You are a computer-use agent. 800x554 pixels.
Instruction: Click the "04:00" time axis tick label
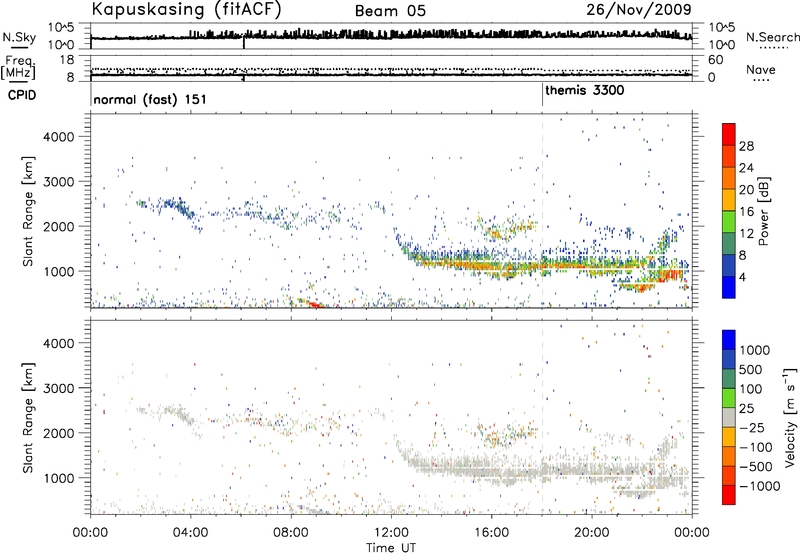[x=191, y=532]
